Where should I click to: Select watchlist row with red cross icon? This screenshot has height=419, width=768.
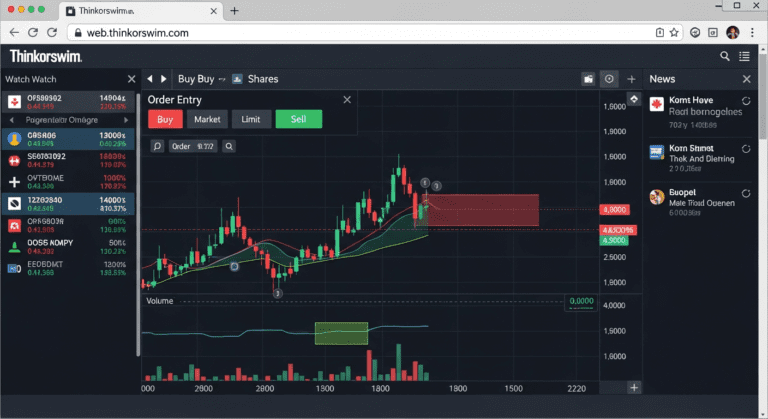(68, 160)
